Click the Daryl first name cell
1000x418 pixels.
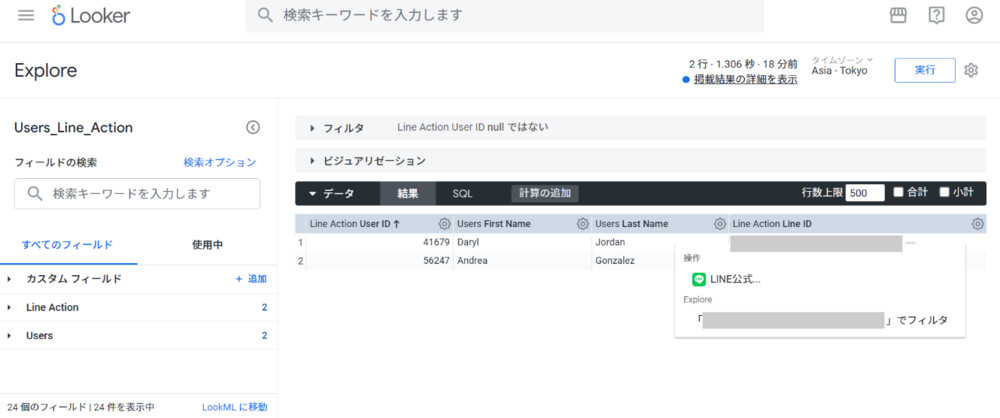click(x=467, y=243)
